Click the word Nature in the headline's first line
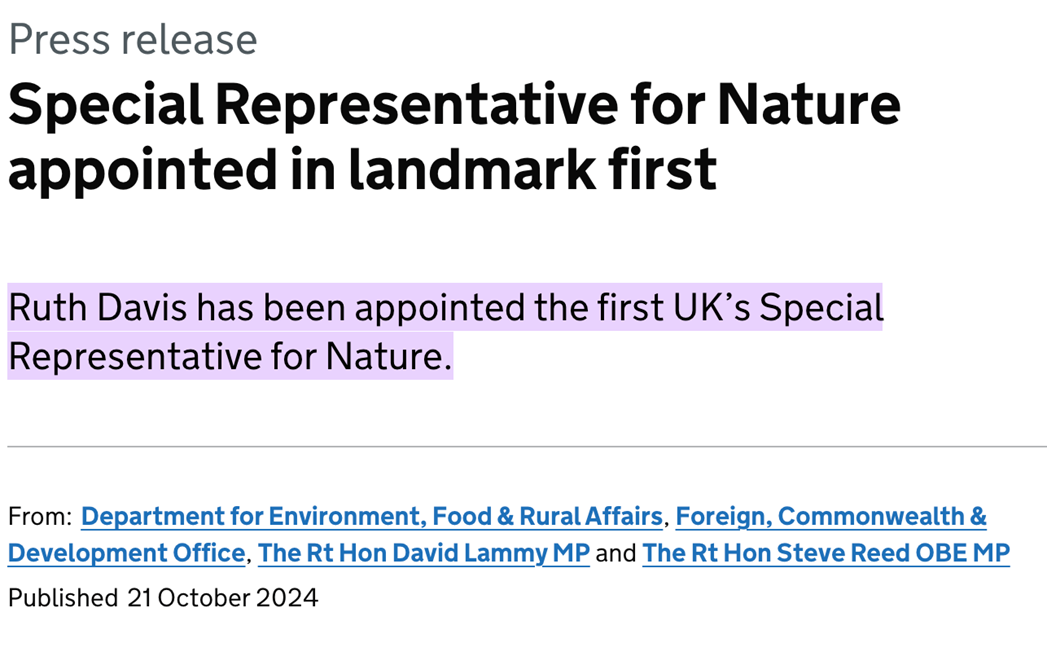 [809, 105]
